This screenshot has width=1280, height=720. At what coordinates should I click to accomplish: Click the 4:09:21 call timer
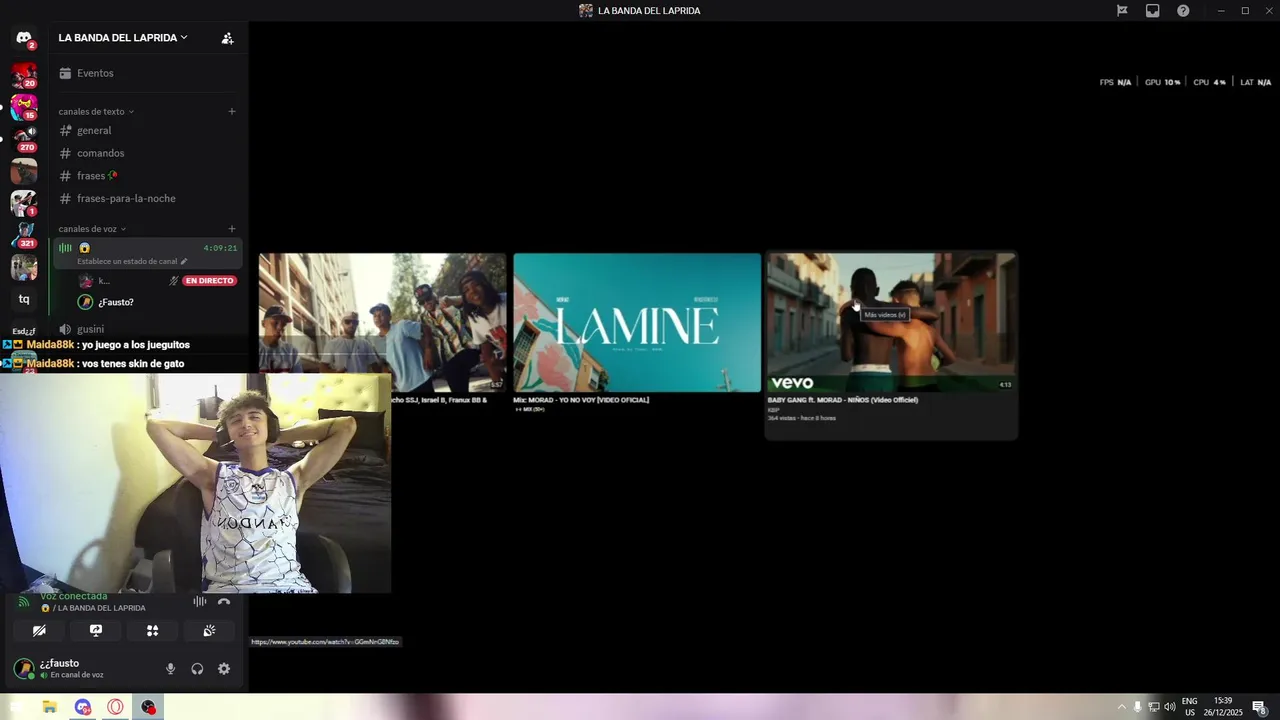220,248
